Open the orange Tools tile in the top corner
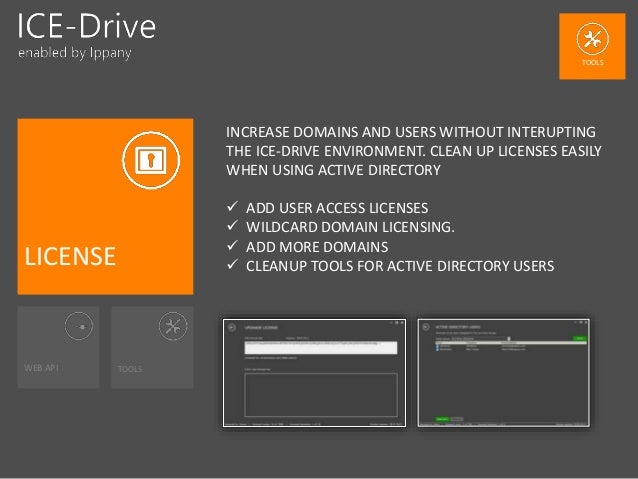 click(592, 46)
